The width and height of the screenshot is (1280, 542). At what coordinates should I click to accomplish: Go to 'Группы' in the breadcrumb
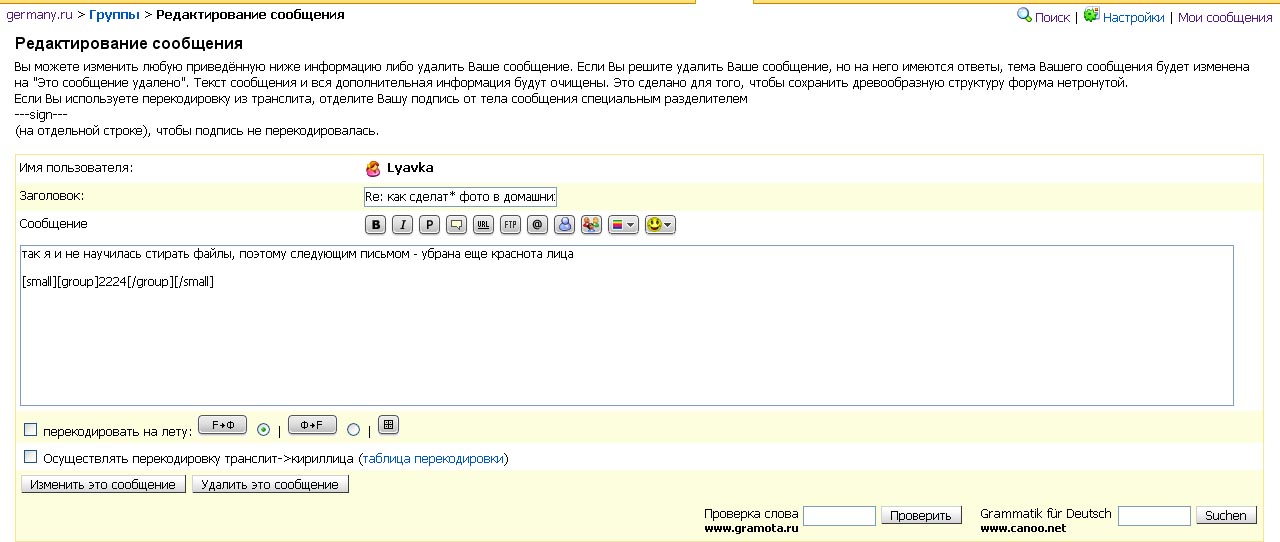[114, 15]
